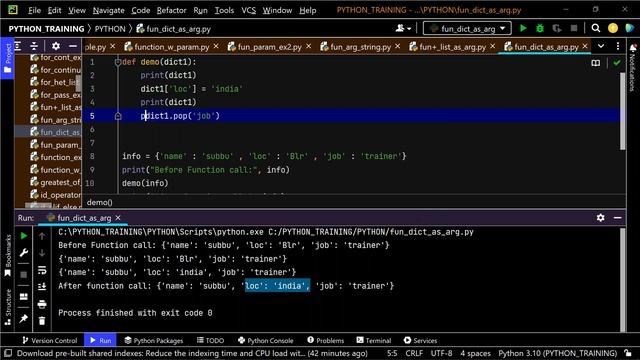This screenshot has width=640, height=360.
Task: Open the VCS menu
Action: pos(248,10)
